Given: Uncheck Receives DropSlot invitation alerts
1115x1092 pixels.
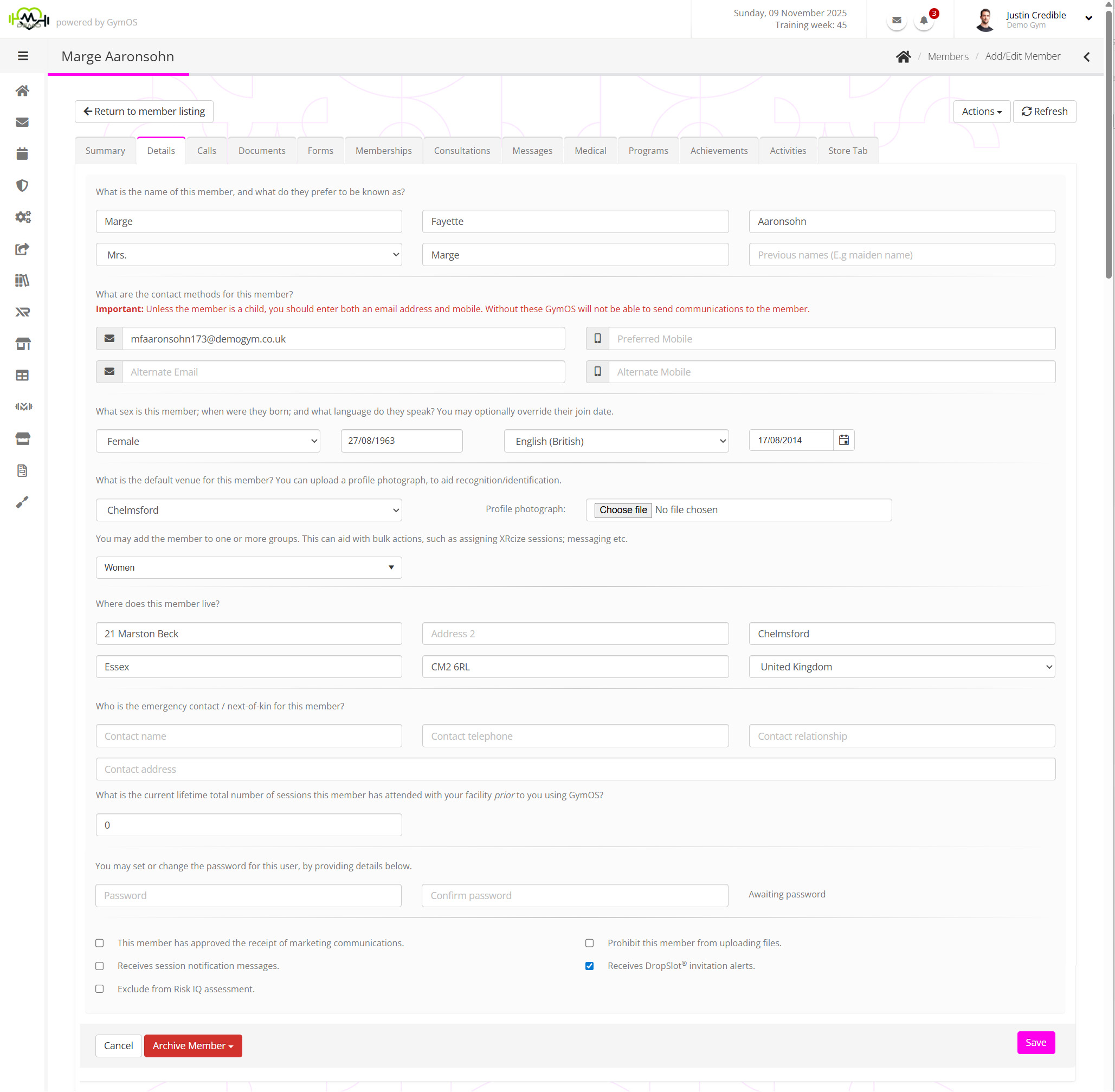Looking at the screenshot, I should click(589, 966).
